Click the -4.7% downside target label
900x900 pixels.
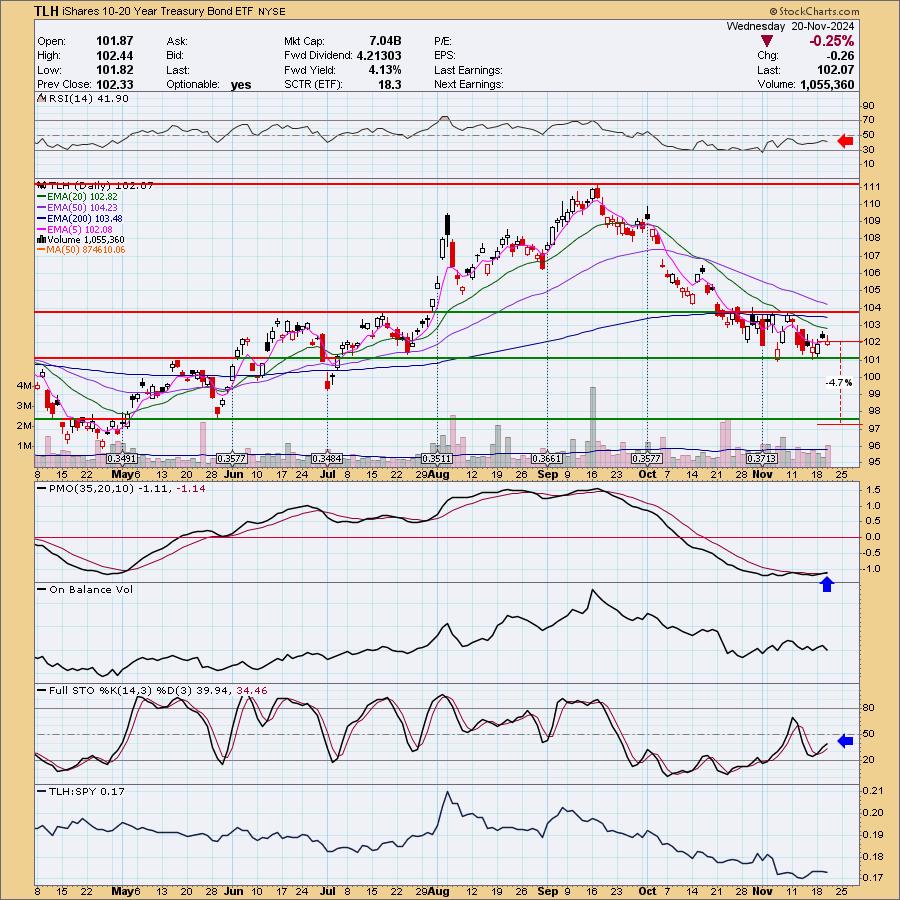point(839,382)
